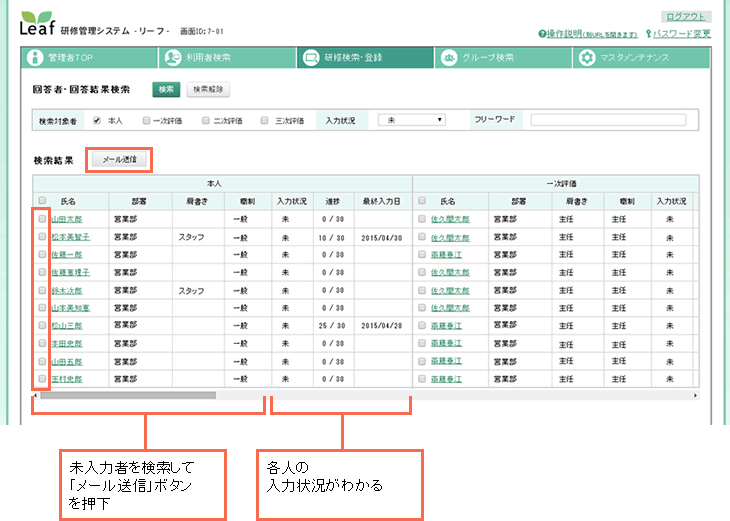Screen dimensions: 730x521
Task: Open the 鈴木次郎 name link
Action: (x=67, y=291)
